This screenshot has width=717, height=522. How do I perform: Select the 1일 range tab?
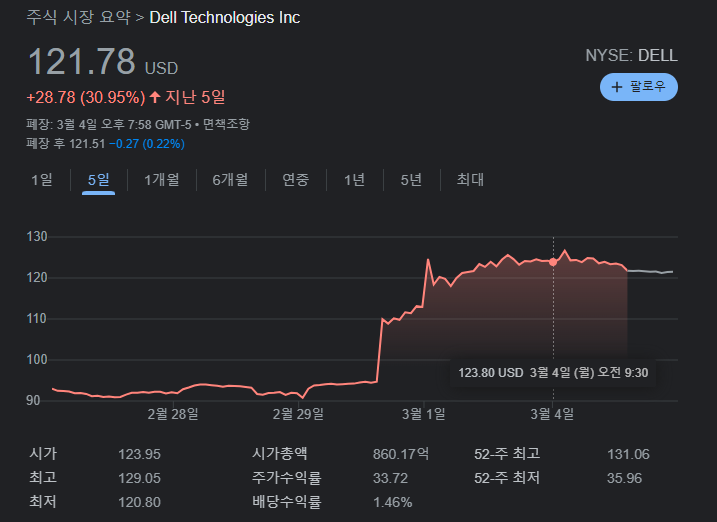42,180
